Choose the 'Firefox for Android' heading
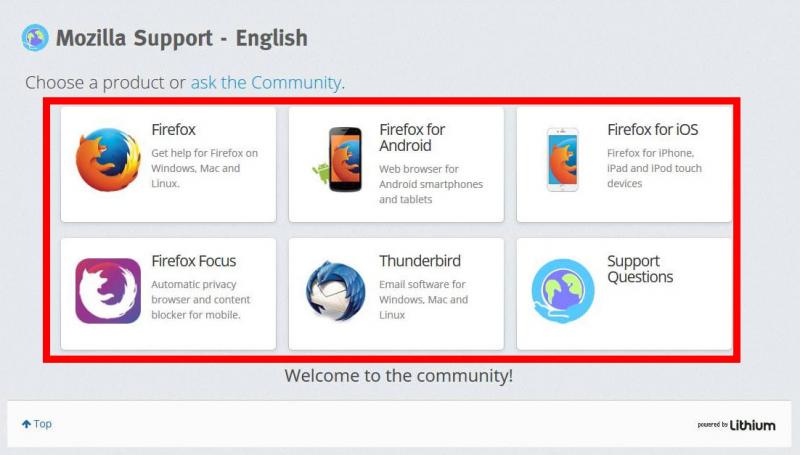Image resolution: width=800 pixels, height=455 pixels. pyautogui.click(x=412, y=137)
